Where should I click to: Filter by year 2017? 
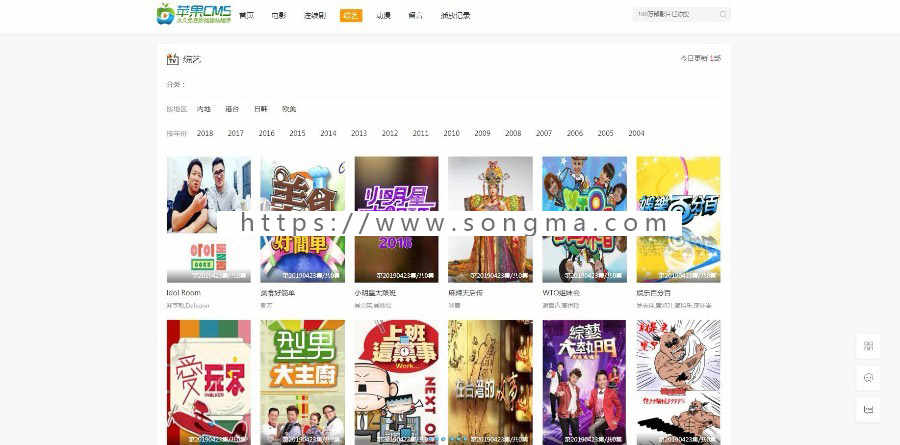pyautogui.click(x=235, y=133)
